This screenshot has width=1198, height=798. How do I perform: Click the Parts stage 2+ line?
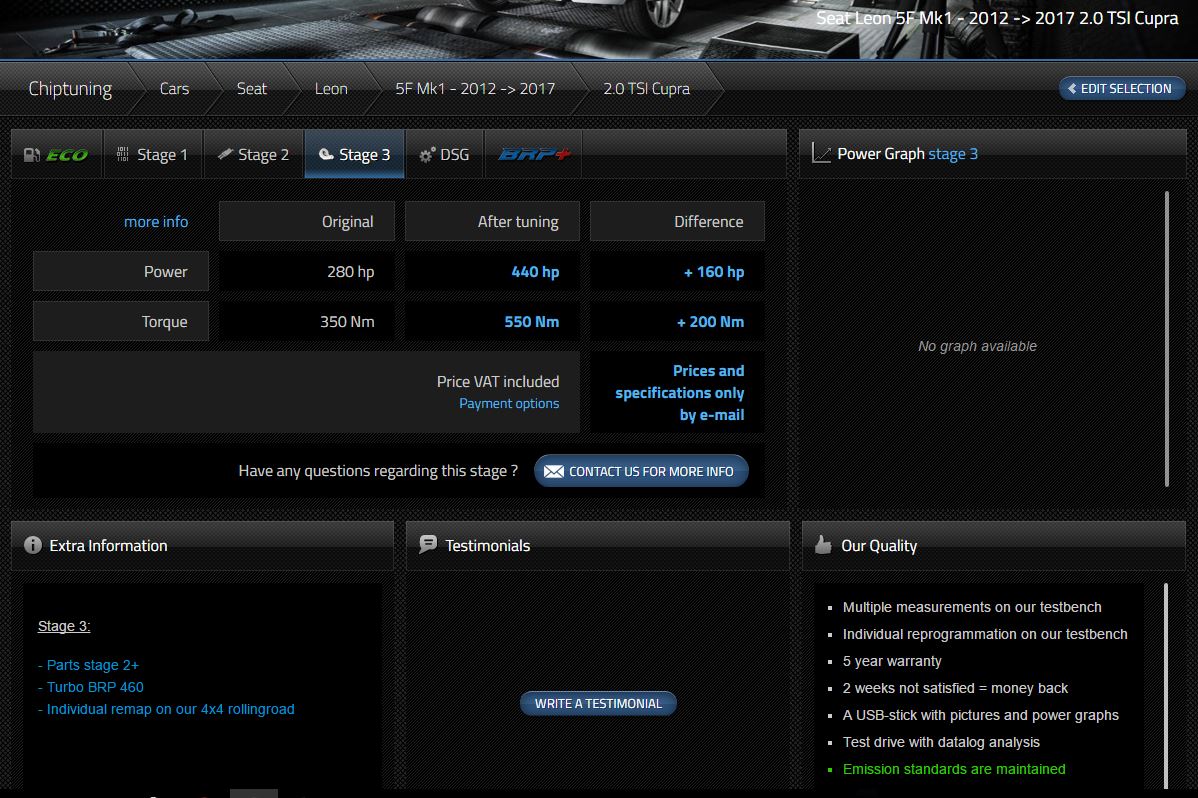tap(89, 665)
